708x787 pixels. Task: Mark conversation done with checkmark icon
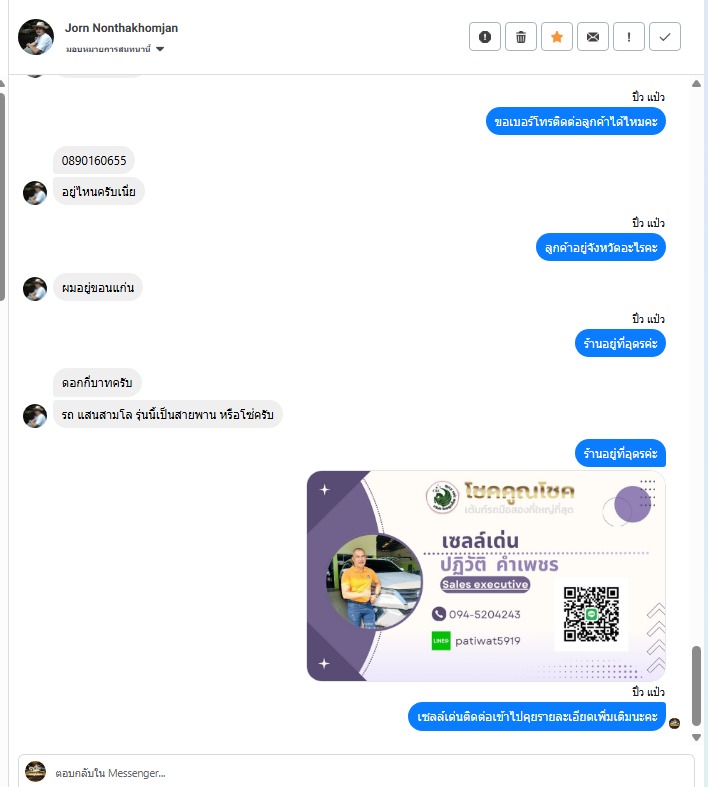[x=665, y=37]
